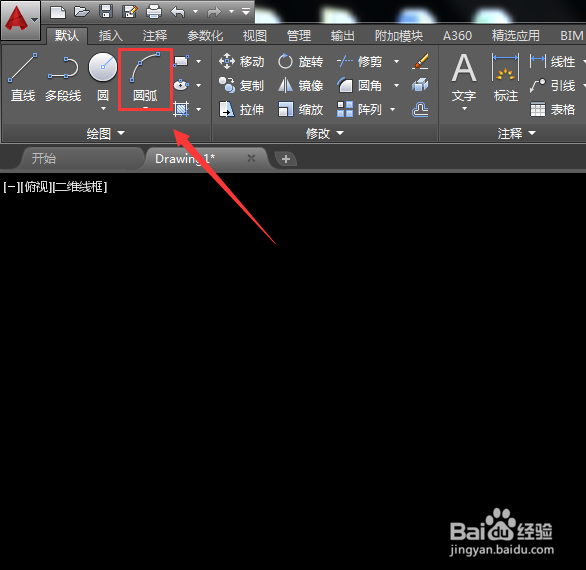Click the Rectangle draw icon
This screenshot has height=570, width=586.
coord(181,61)
